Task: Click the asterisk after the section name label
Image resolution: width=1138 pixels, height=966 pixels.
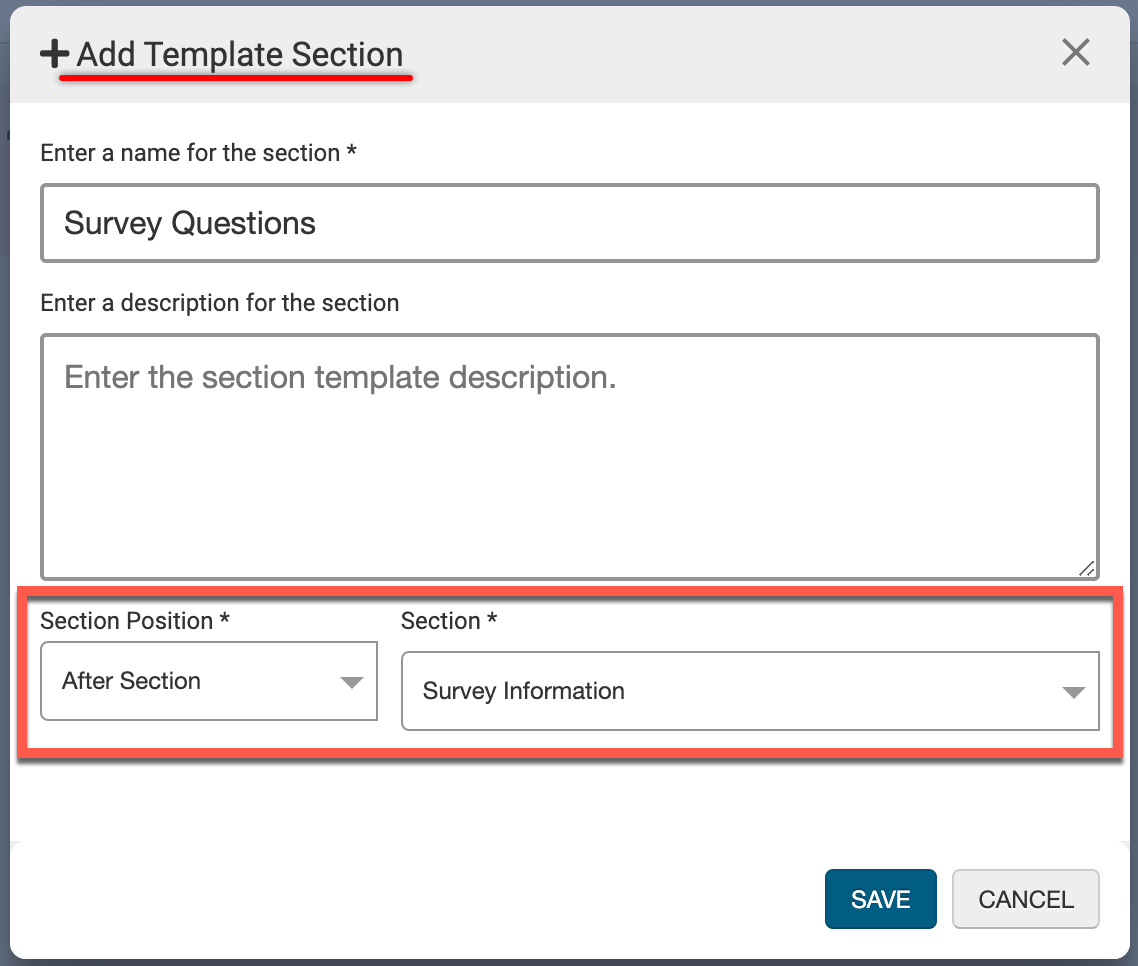Action: pyautogui.click(x=352, y=153)
